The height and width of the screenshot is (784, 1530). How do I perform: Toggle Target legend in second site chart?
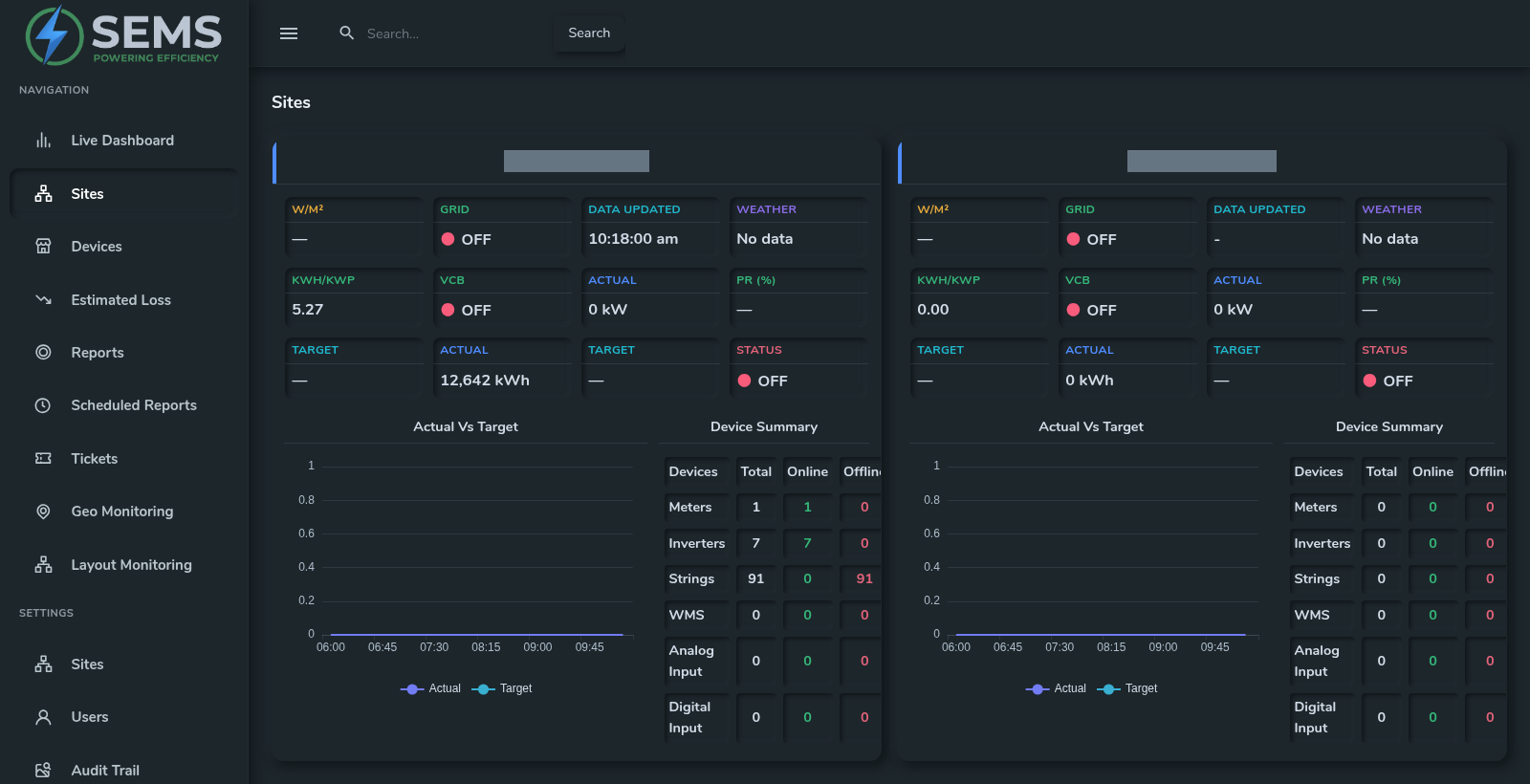coord(1127,688)
